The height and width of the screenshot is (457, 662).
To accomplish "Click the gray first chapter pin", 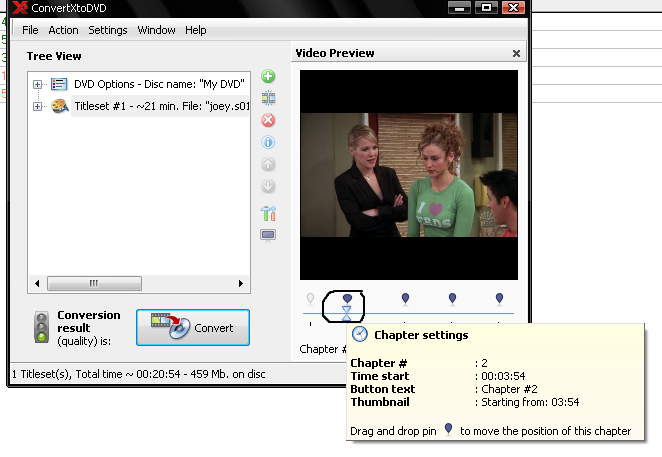I will 310,299.
